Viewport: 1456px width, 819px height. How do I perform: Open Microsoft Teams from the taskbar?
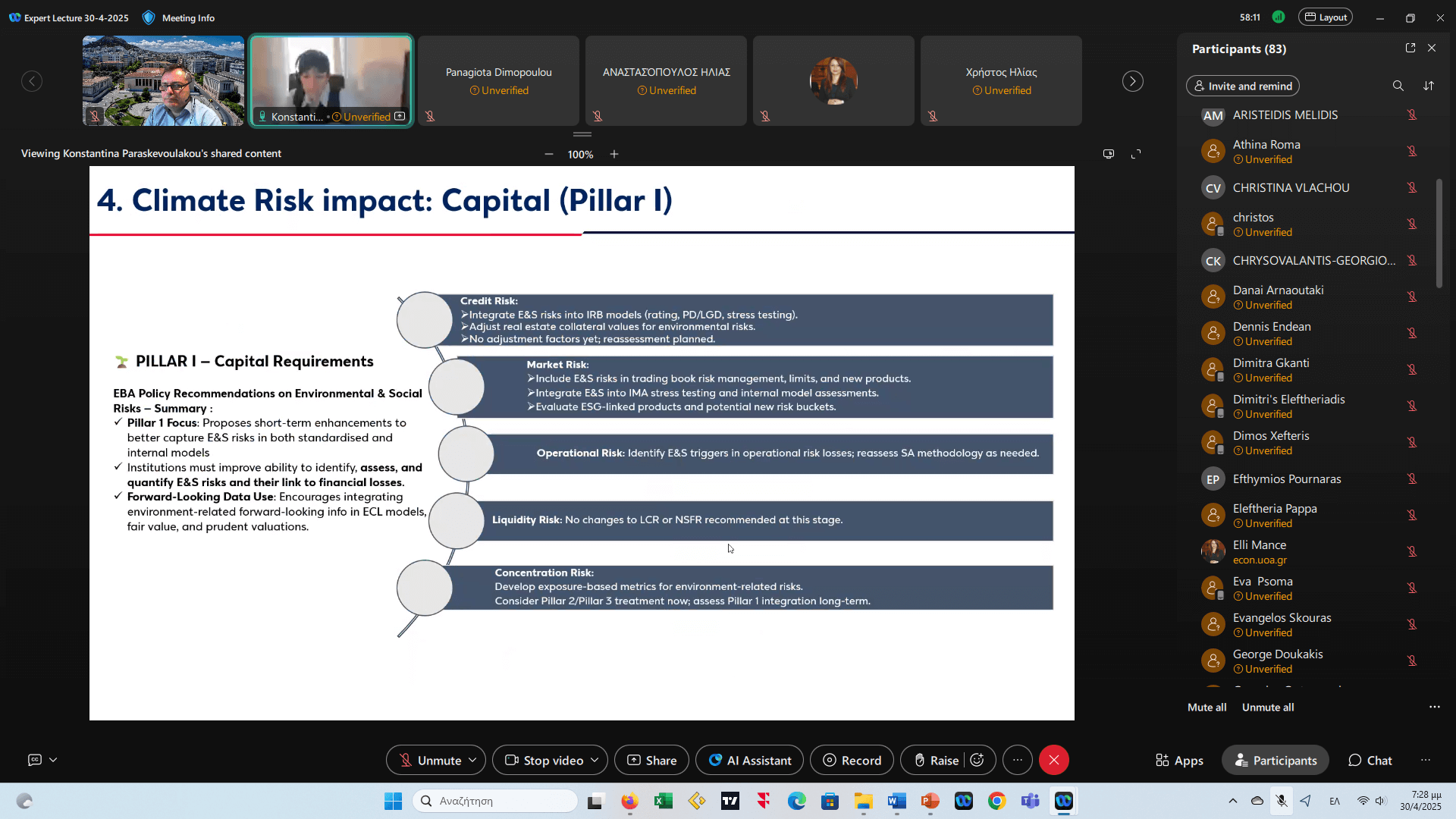coord(1031,801)
